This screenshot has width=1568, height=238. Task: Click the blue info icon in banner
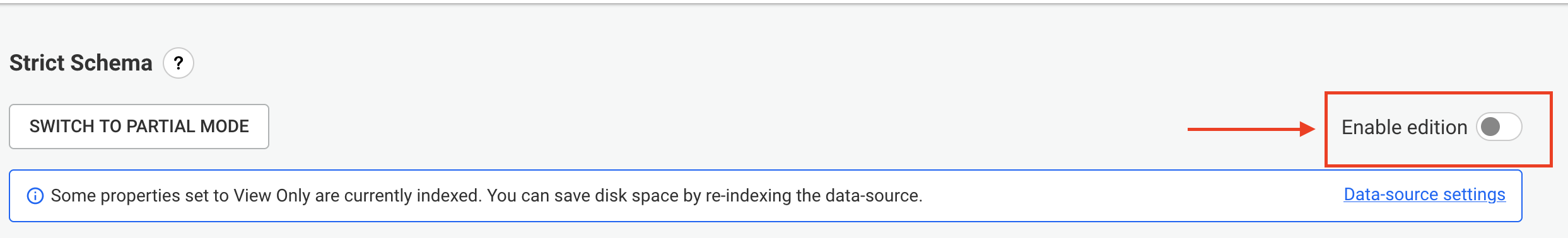(x=35, y=196)
